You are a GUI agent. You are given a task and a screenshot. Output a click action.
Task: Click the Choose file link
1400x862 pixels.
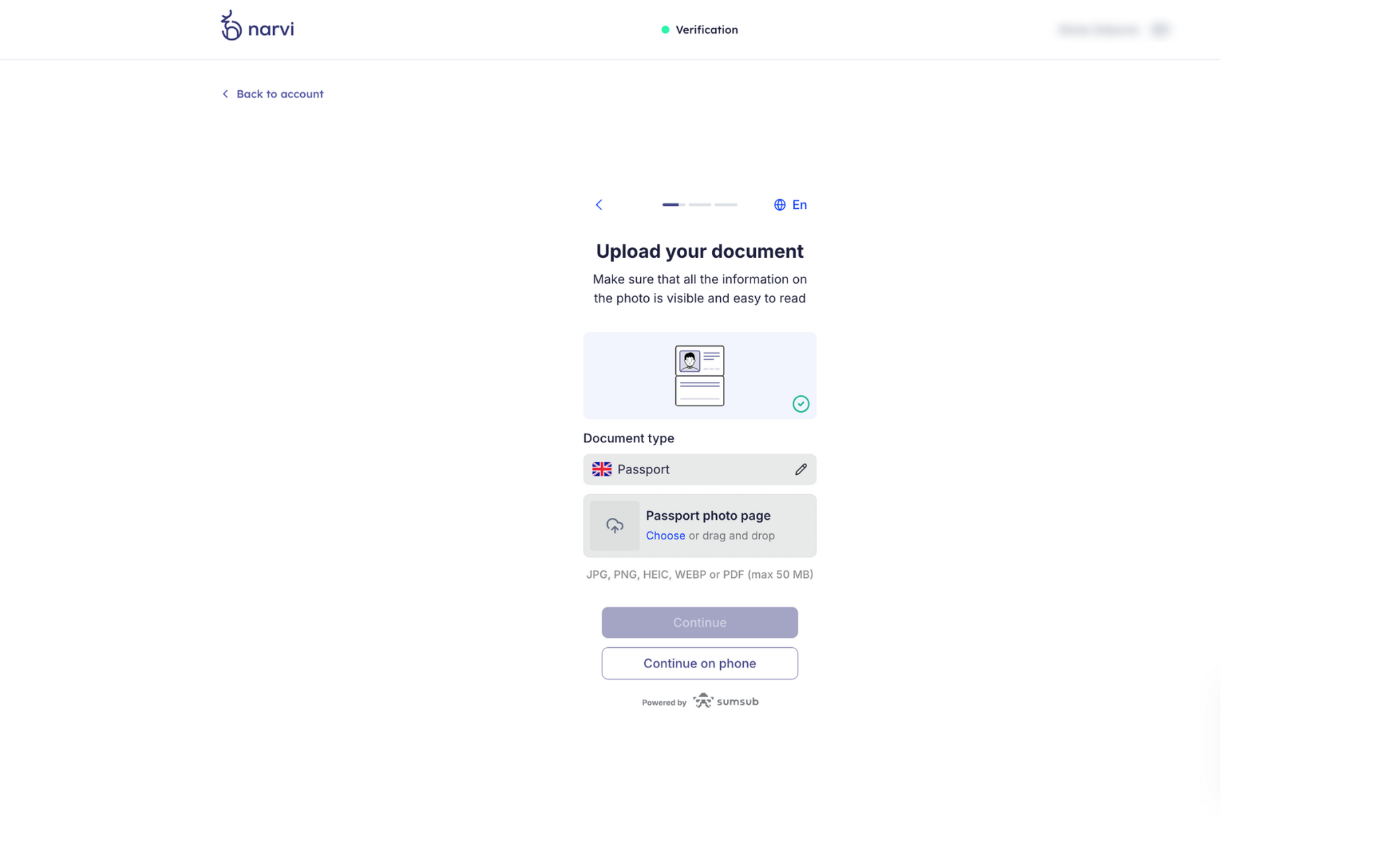click(665, 535)
